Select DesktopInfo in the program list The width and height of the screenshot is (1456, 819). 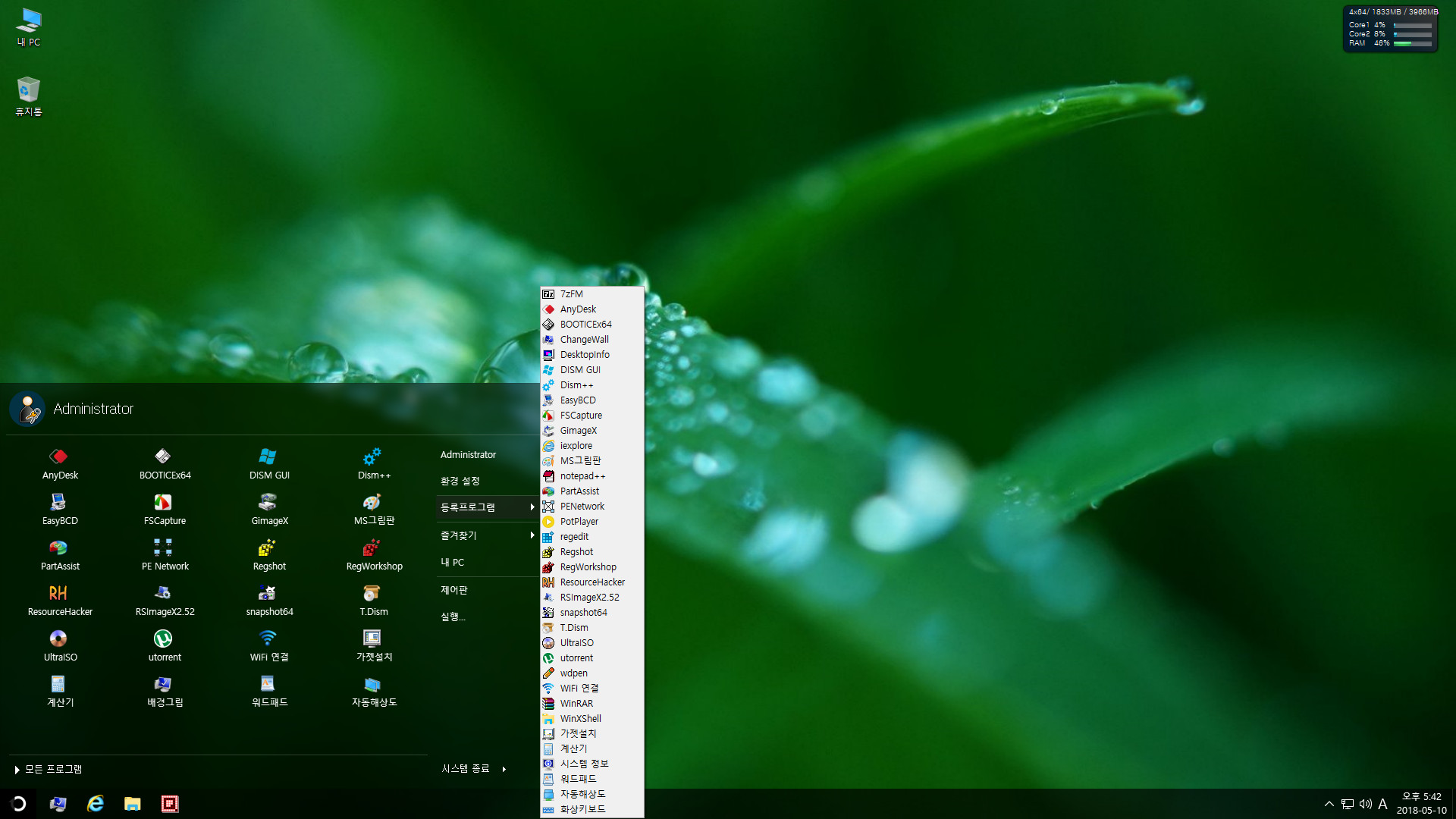[592, 354]
